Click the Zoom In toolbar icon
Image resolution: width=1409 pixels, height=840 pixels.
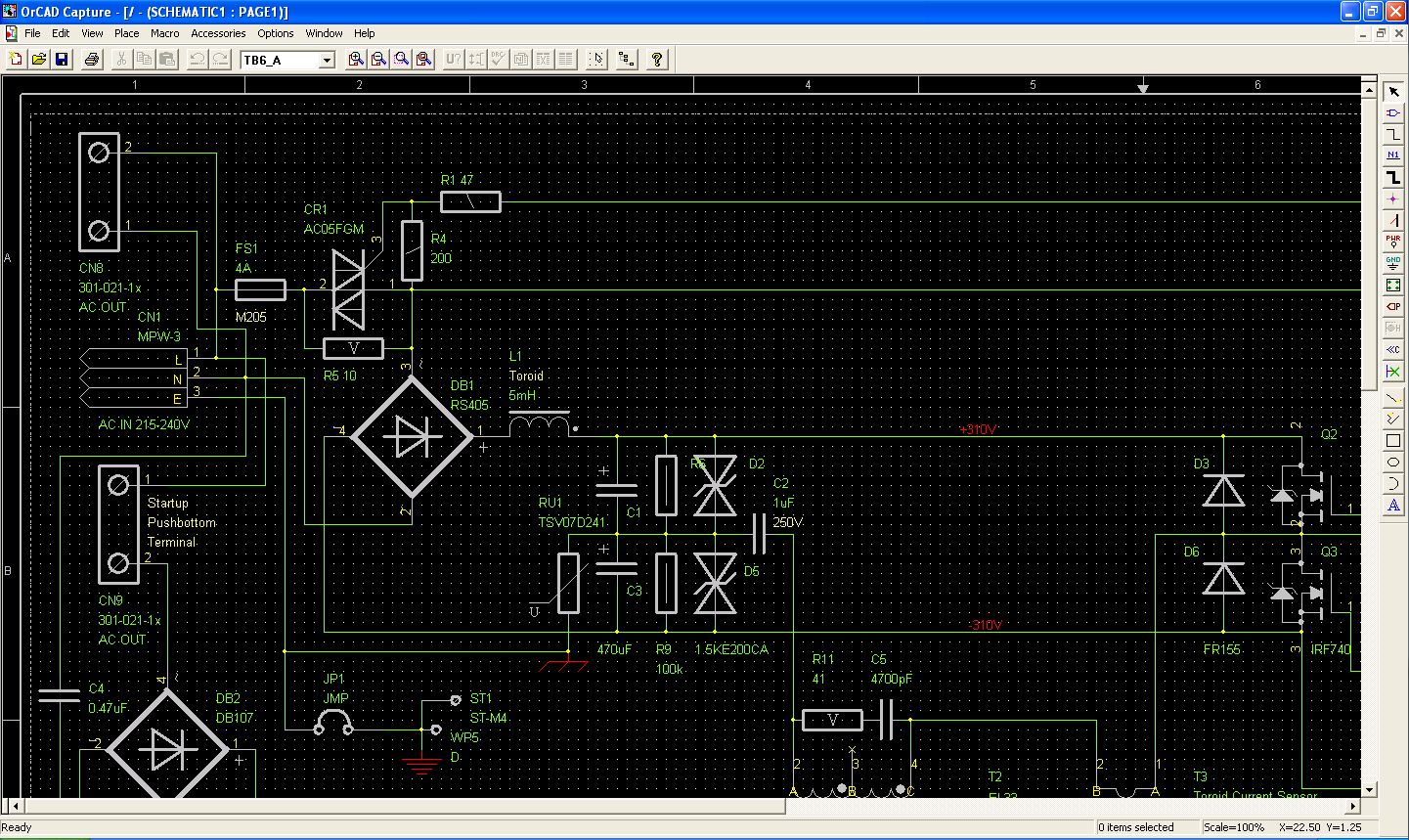(x=356, y=60)
